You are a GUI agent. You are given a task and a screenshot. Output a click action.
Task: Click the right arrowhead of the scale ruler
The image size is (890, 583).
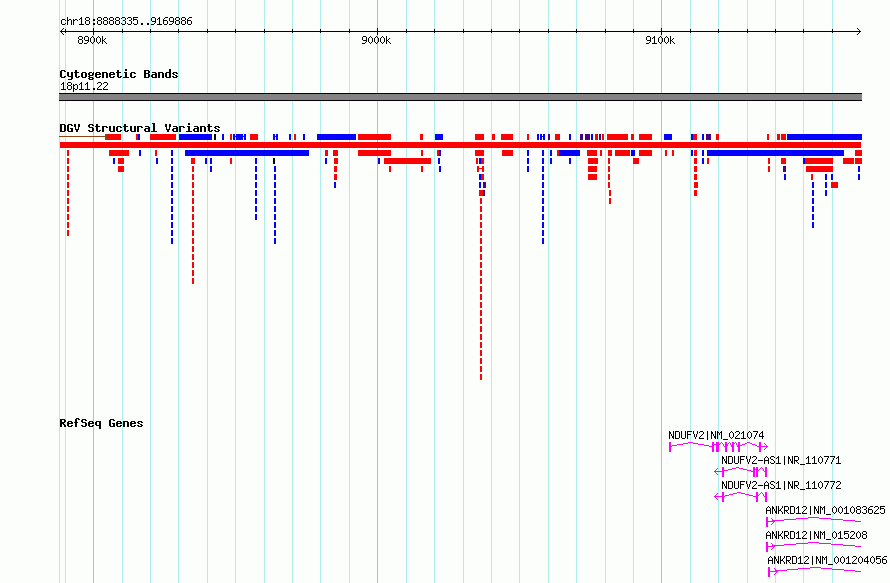pos(859,31)
